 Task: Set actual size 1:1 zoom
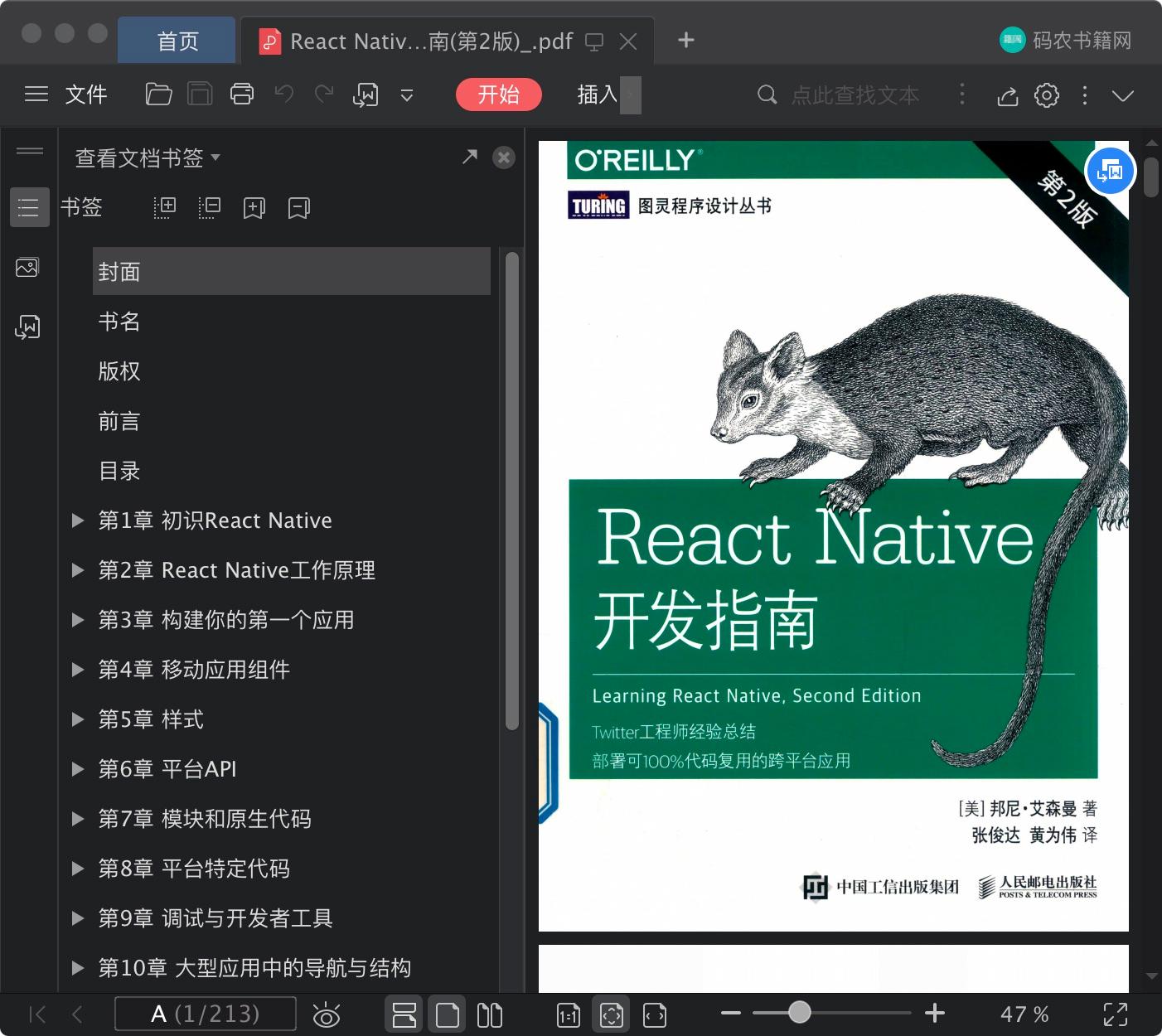(x=569, y=1015)
